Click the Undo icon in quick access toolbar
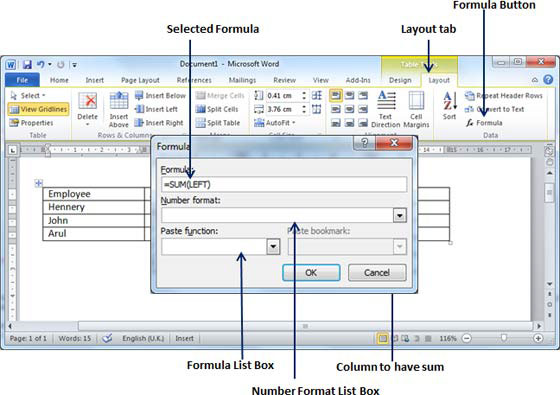This screenshot has height=395, width=560. point(40,65)
